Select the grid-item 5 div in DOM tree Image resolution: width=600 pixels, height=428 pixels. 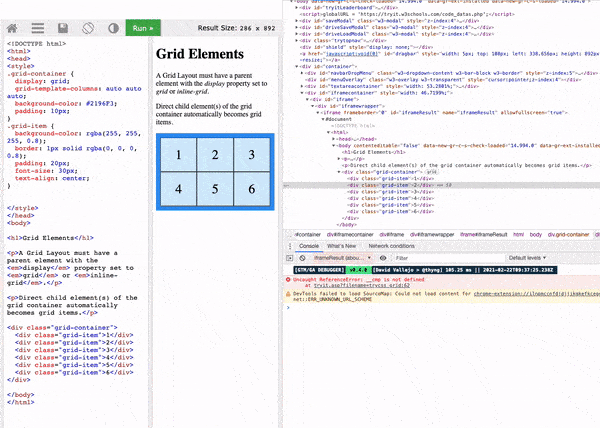pos(391,205)
